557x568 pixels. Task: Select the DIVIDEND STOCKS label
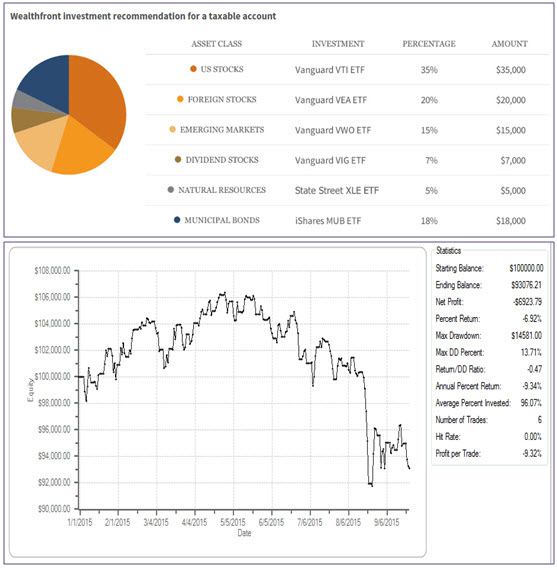[222, 160]
